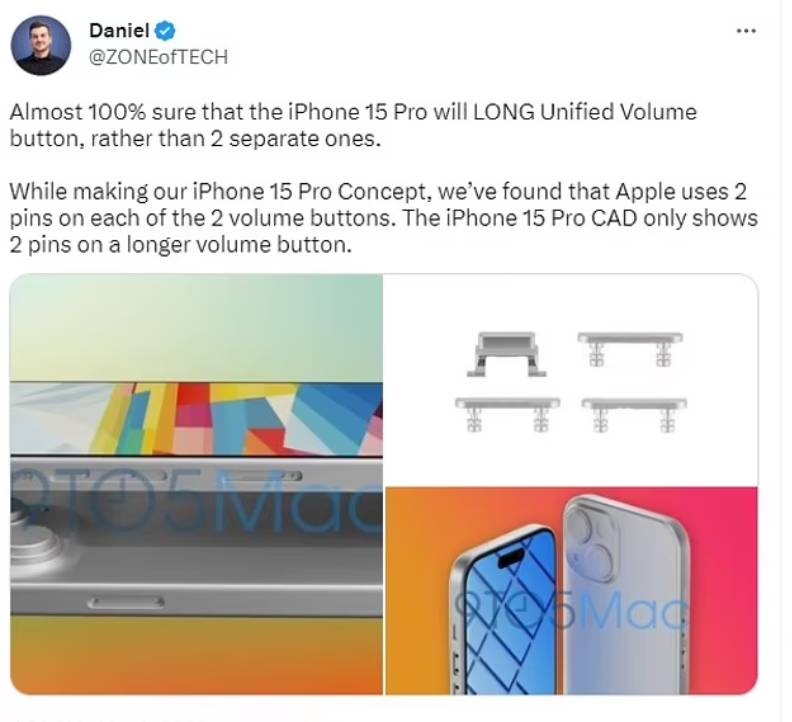
Task: Open the two iPhones concept render image
Action: coord(571,591)
